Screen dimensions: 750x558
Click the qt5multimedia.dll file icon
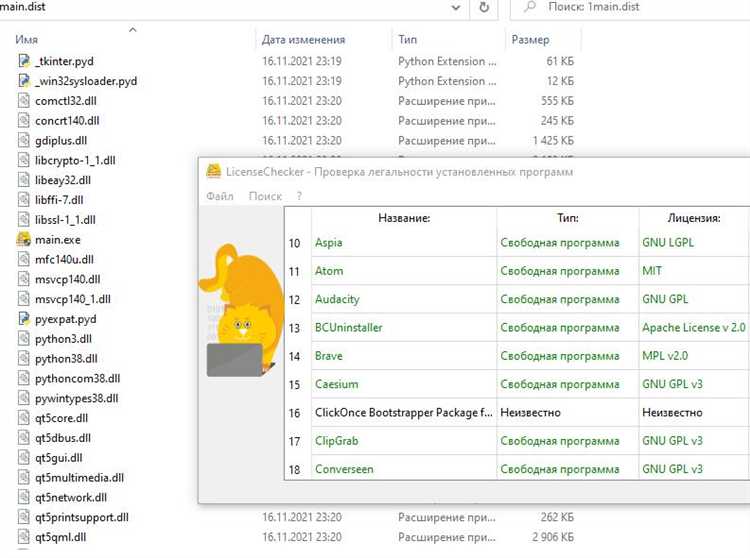coord(24,478)
